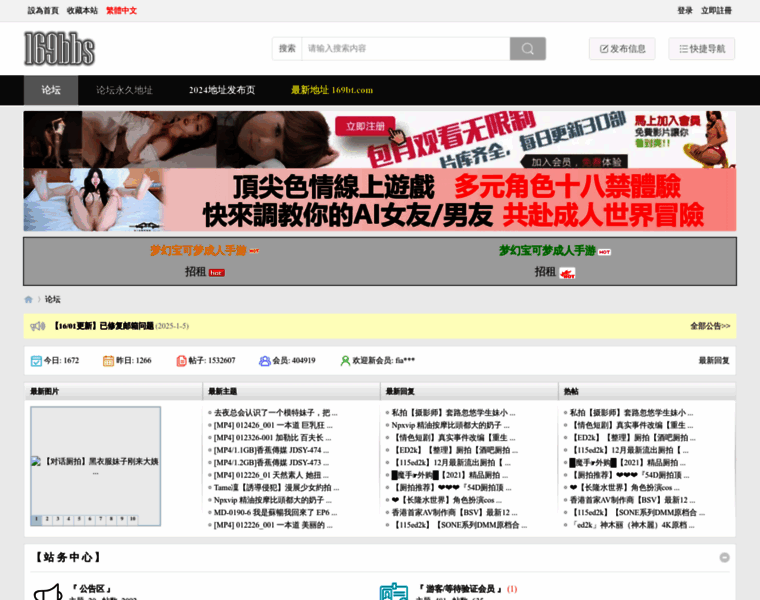Viewport: 760px width, 600px height.
Task: Select slide number 10 in image carousel
Action: 132,520
